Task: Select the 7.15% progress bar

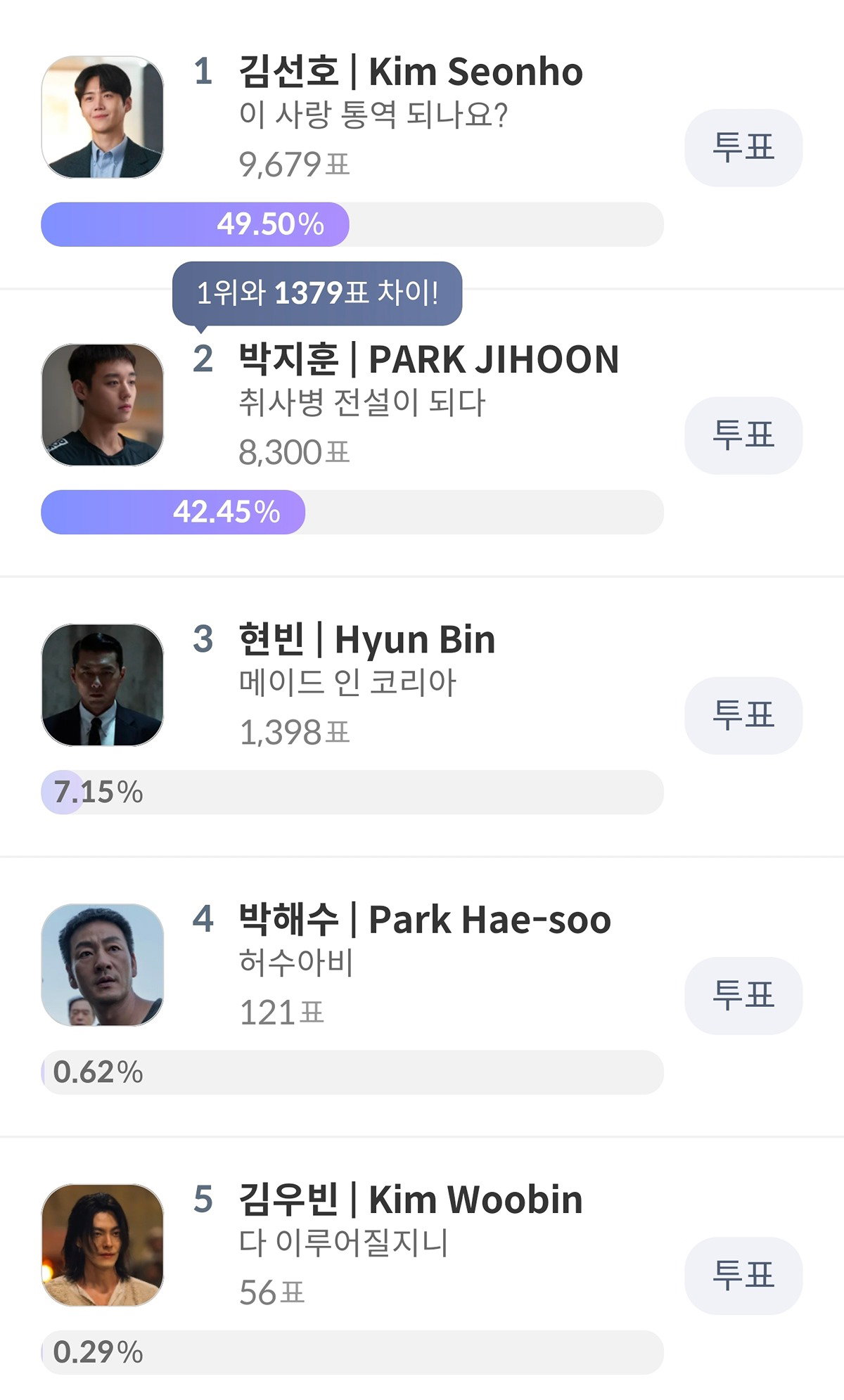Action: coord(352,792)
